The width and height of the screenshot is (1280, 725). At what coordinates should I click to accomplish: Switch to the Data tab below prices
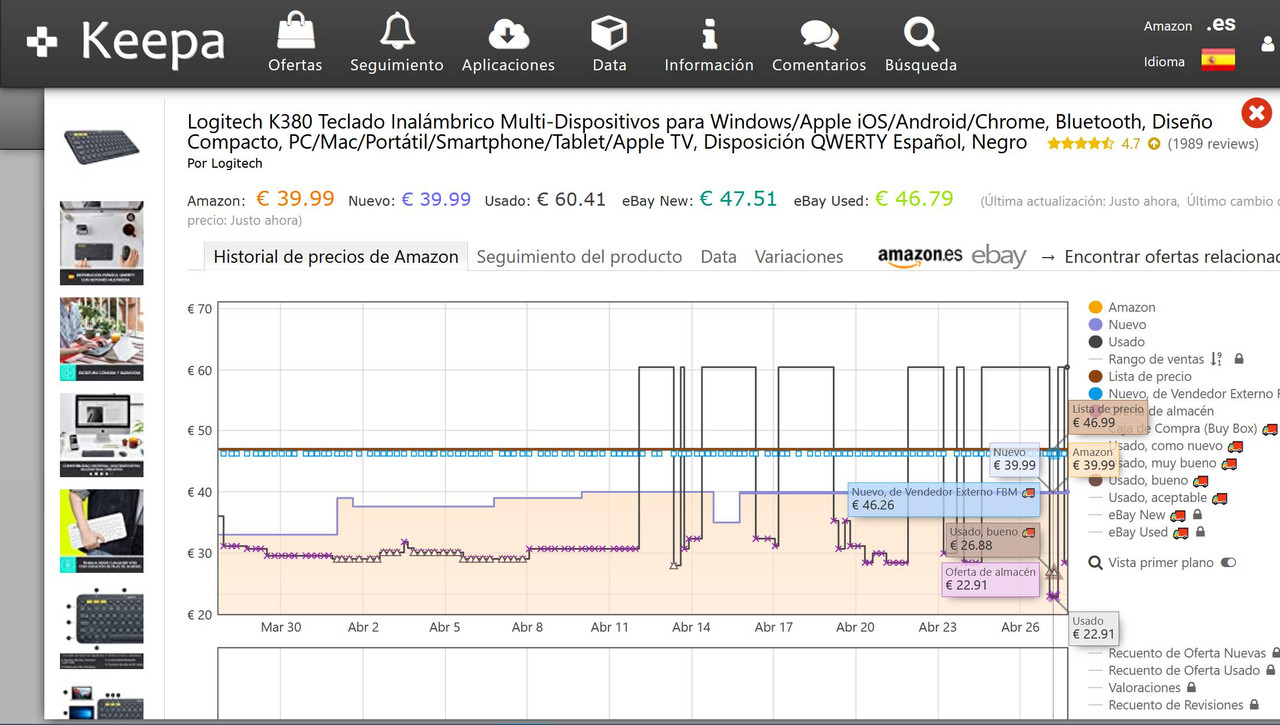tap(718, 257)
